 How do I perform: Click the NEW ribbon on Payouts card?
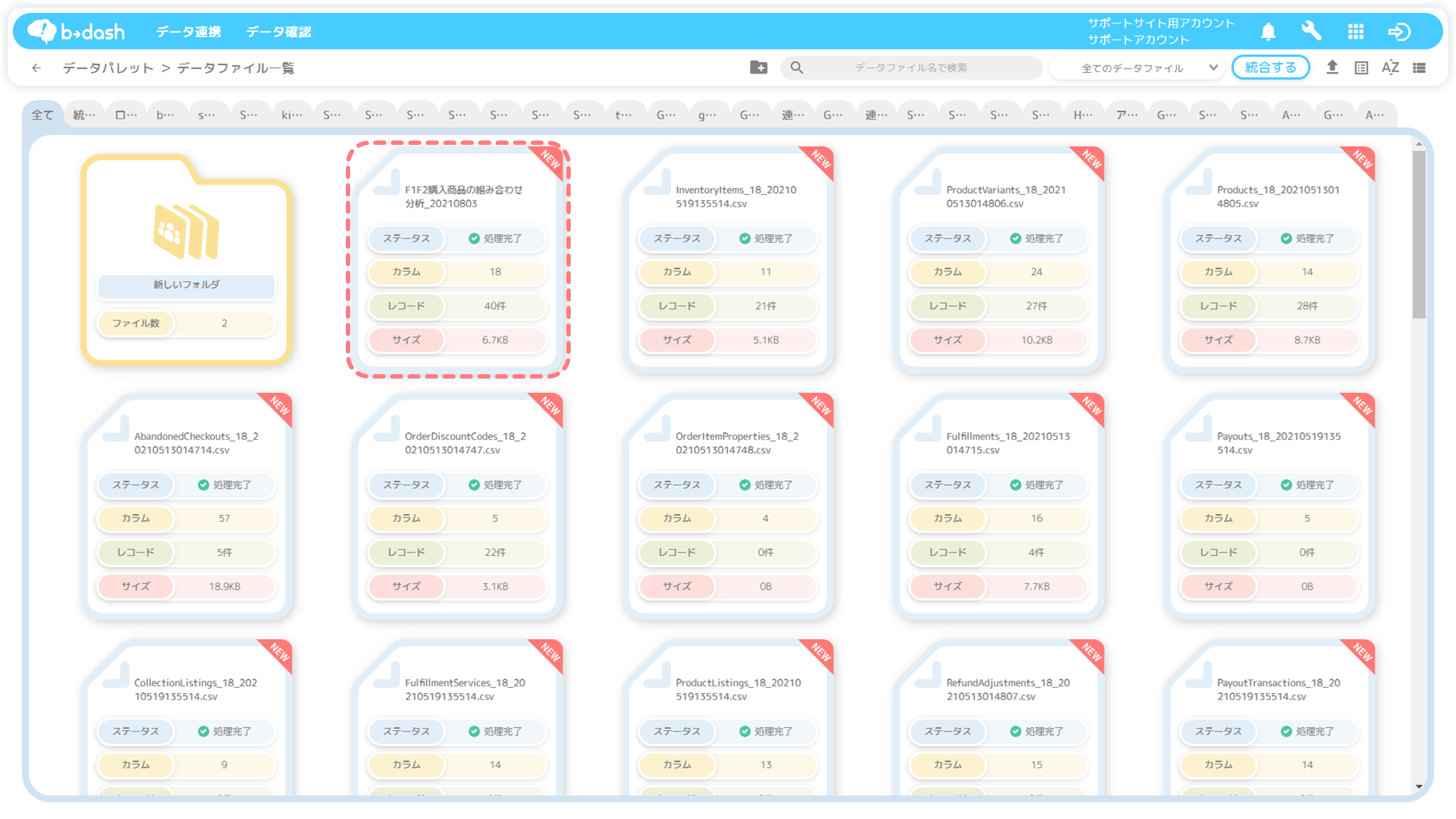click(1361, 408)
